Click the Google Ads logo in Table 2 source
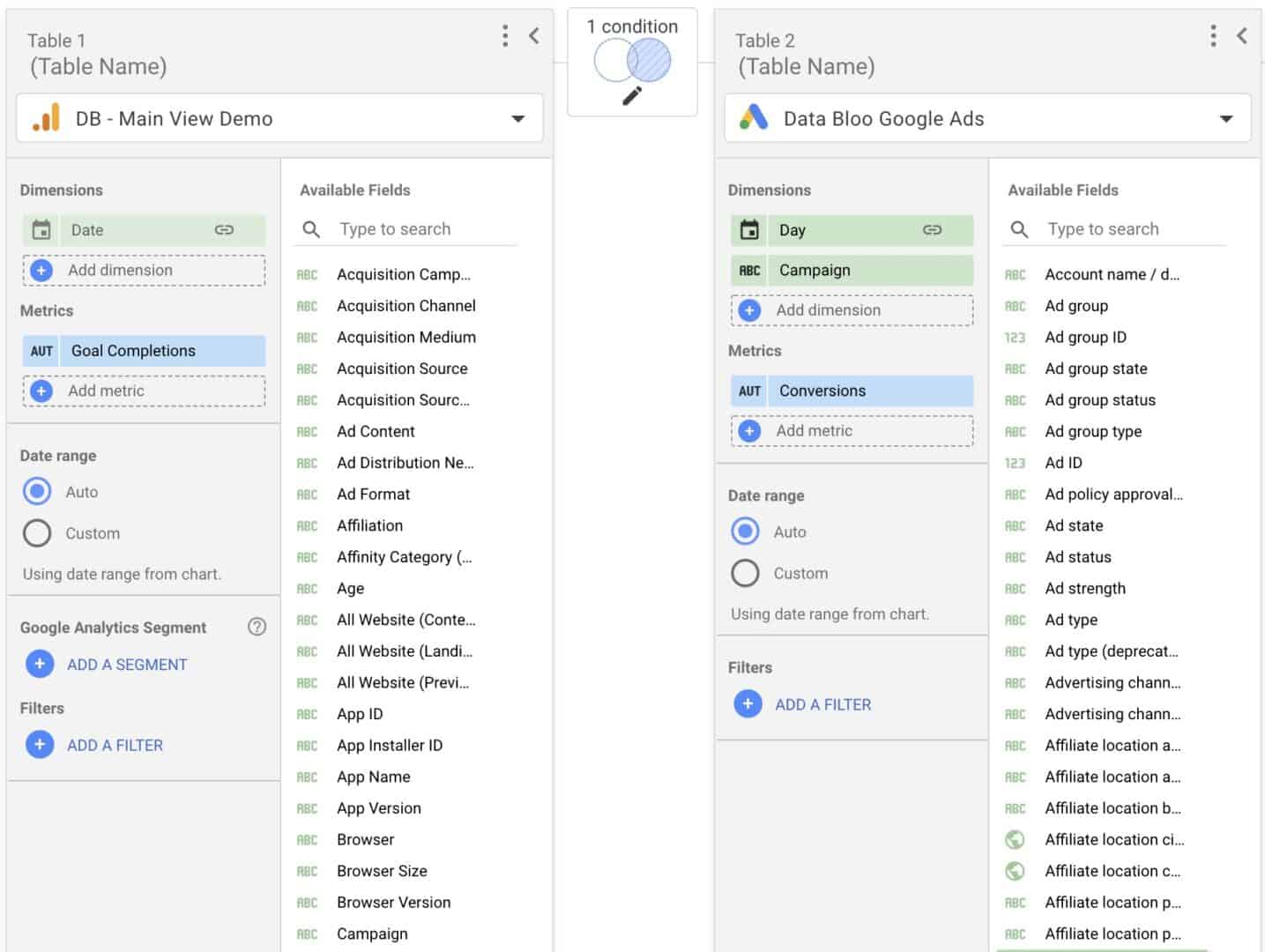Screen dimensions: 1265x952 754,117
